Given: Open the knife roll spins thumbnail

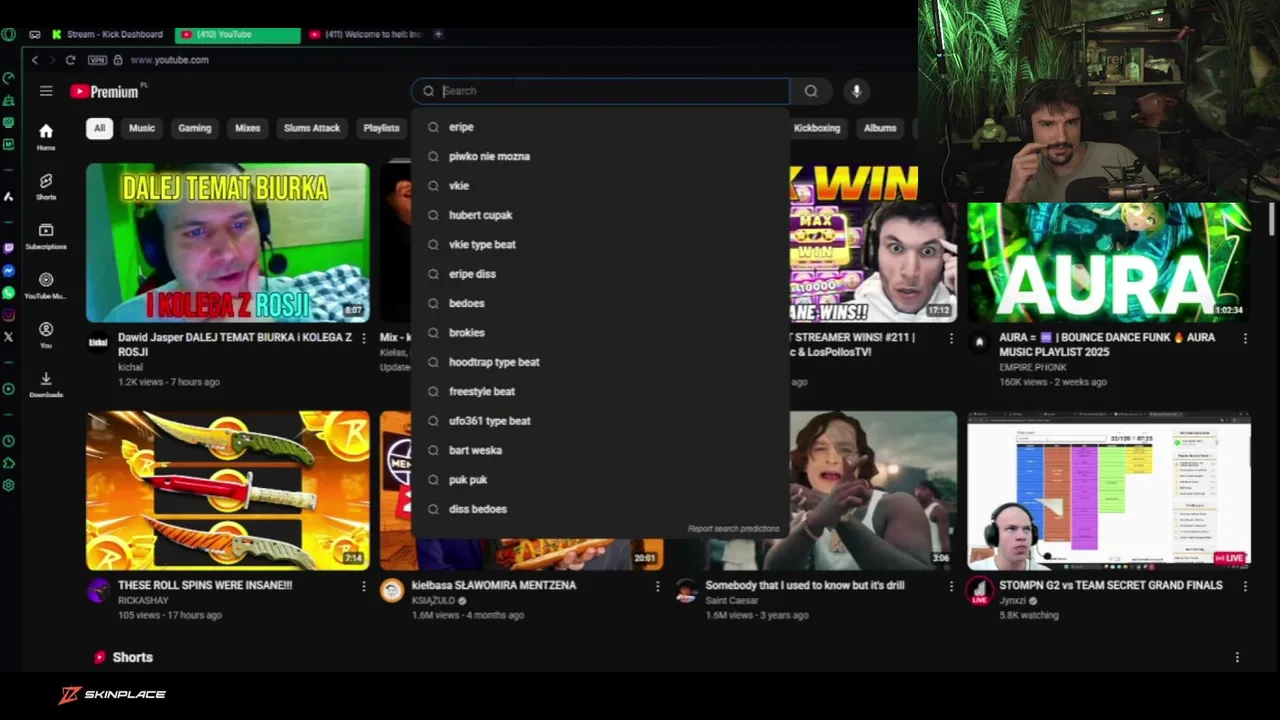Looking at the screenshot, I should pos(227,490).
